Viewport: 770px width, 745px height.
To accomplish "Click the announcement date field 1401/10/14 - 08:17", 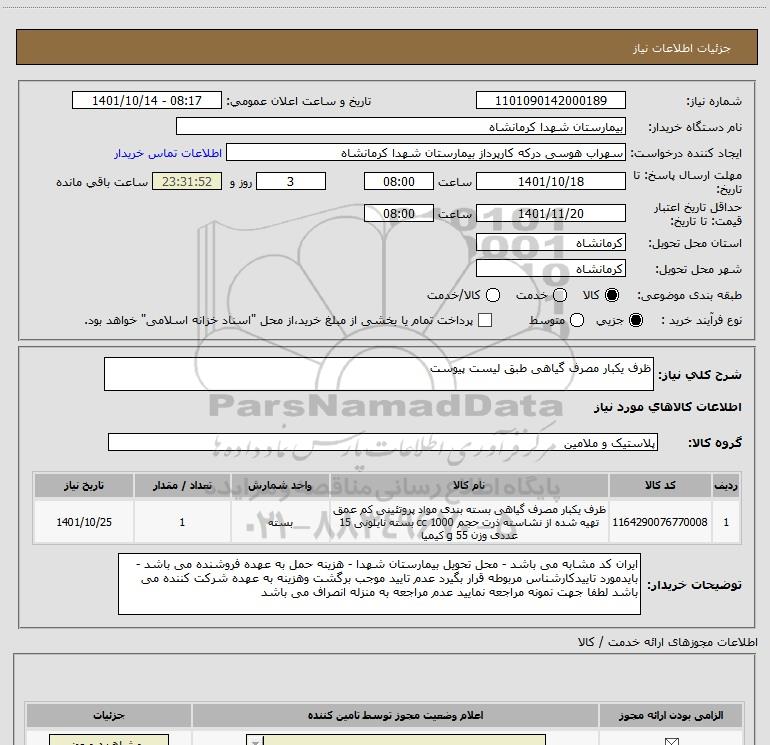I will click(147, 100).
